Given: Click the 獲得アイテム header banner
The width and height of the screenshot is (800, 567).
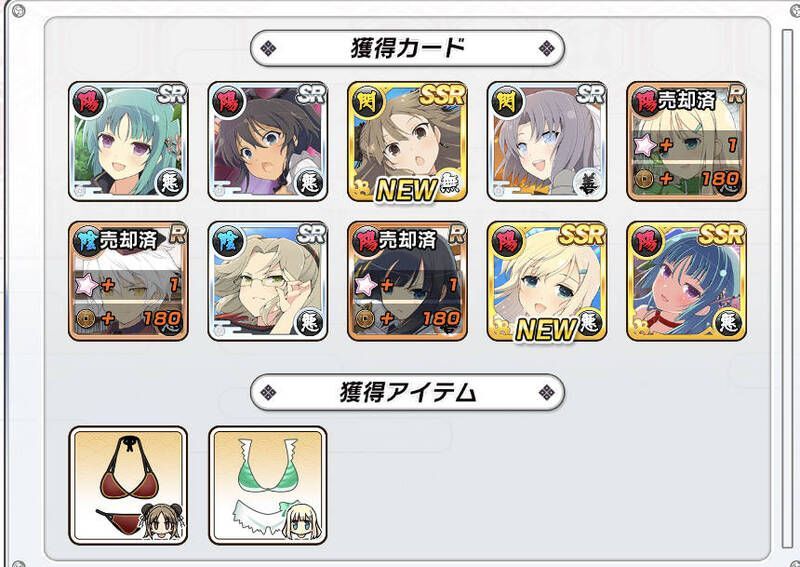Looking at the screenshot, I should pos(407,392).
